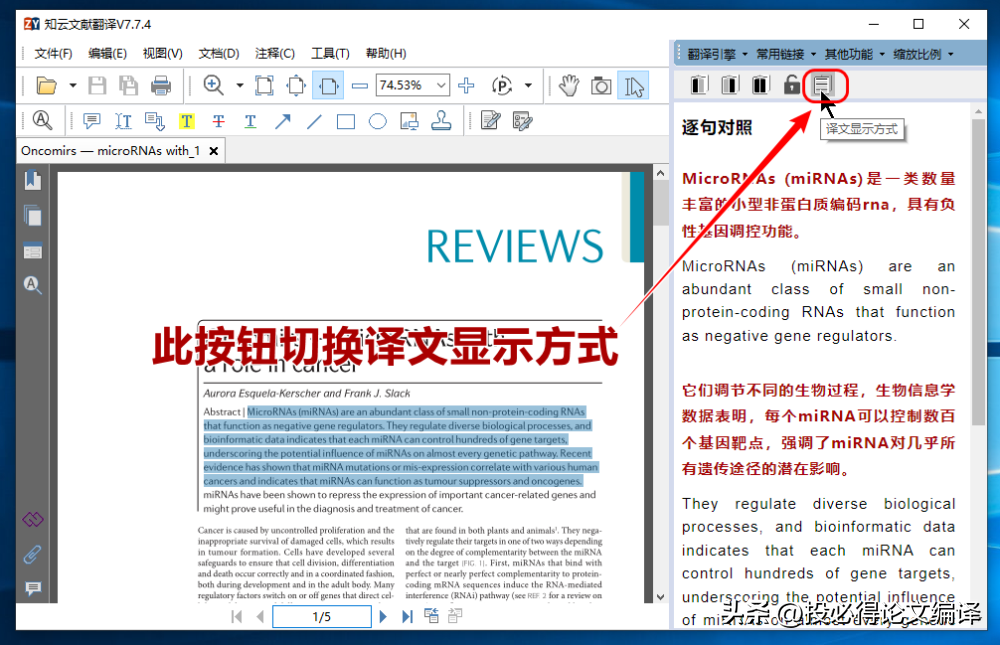Screen dimensions: 1000x645
Task: Apply strikethrough text annotation
Action: point(218,121)
